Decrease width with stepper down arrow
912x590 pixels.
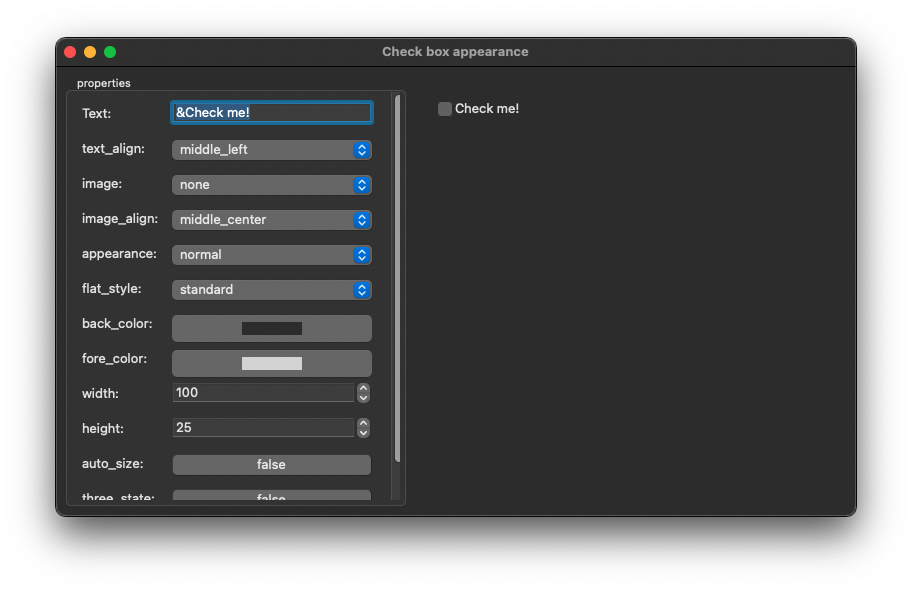(363, 398)
